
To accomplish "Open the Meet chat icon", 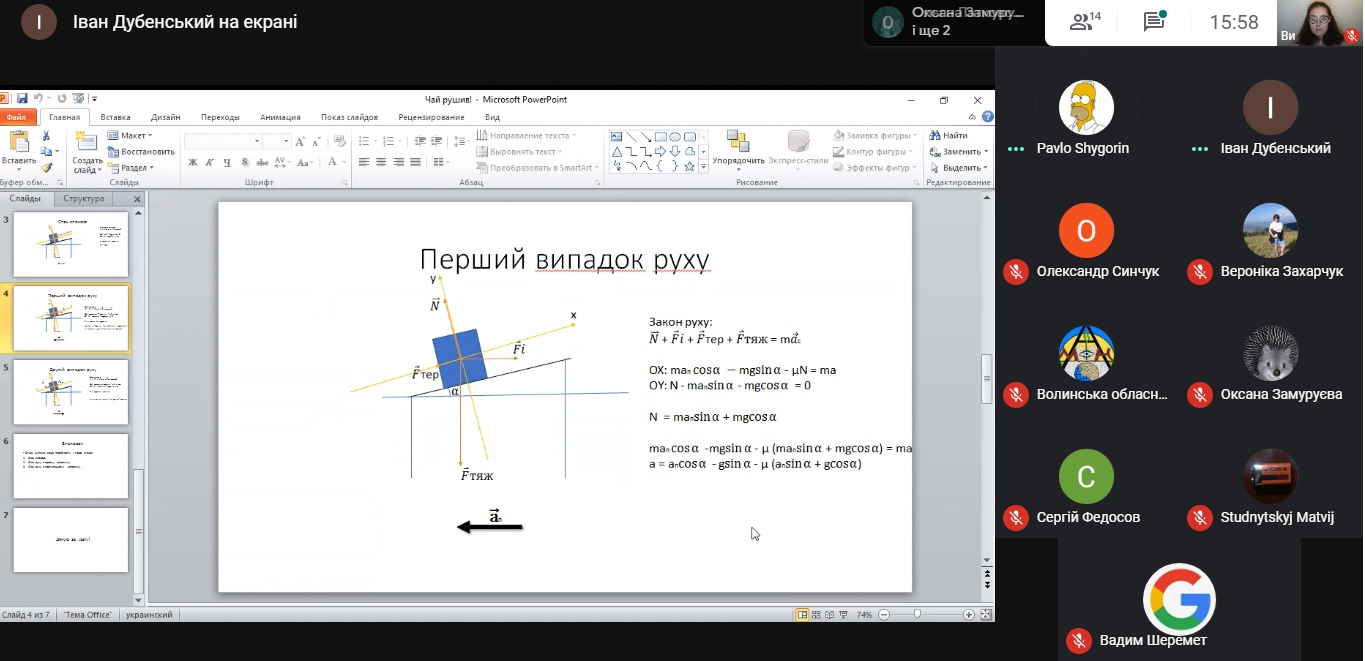I will pyautogui.click(x=1154, y=22).
